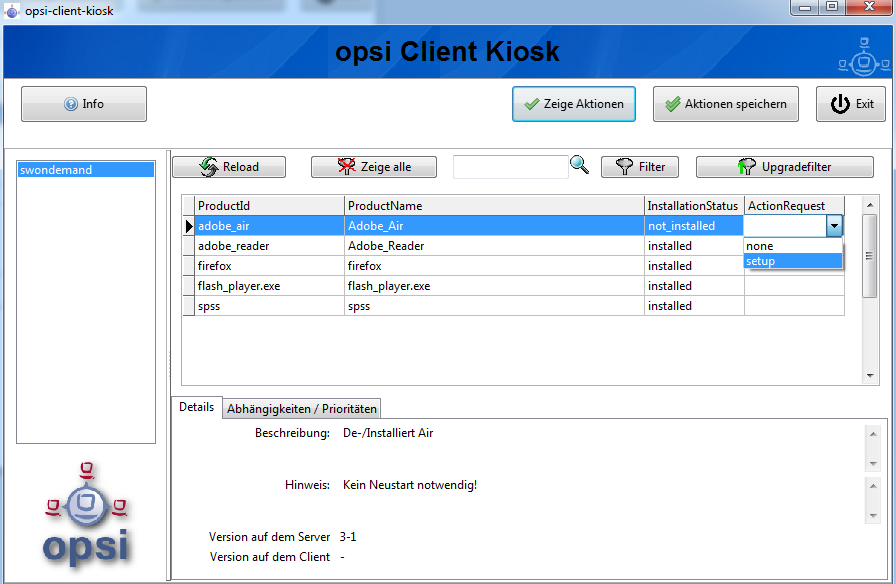Click the installed status of spss
Viewport: 896px width, 584px height.
click(x=694, y=306)
